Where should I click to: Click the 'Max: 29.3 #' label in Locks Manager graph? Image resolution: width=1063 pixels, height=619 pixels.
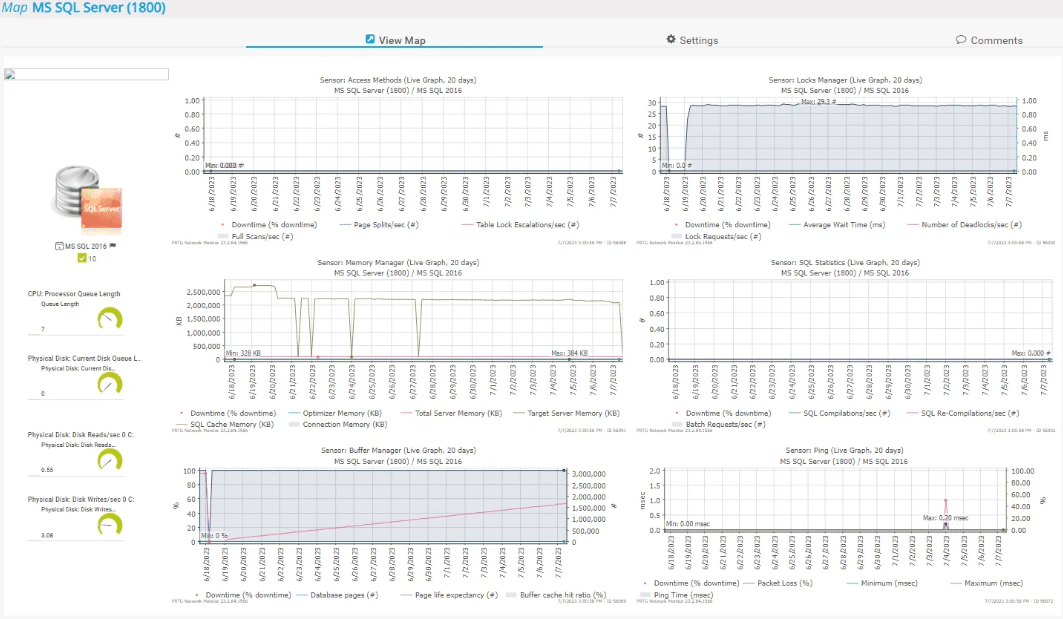pos(818,102)
